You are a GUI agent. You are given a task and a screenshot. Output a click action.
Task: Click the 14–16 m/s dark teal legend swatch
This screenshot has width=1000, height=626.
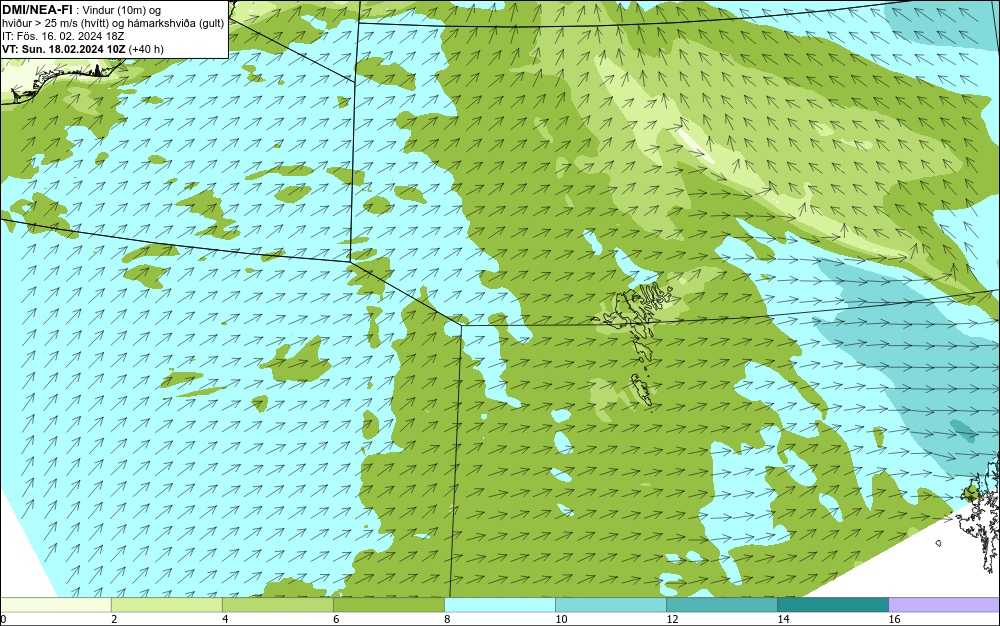[832, 605]
